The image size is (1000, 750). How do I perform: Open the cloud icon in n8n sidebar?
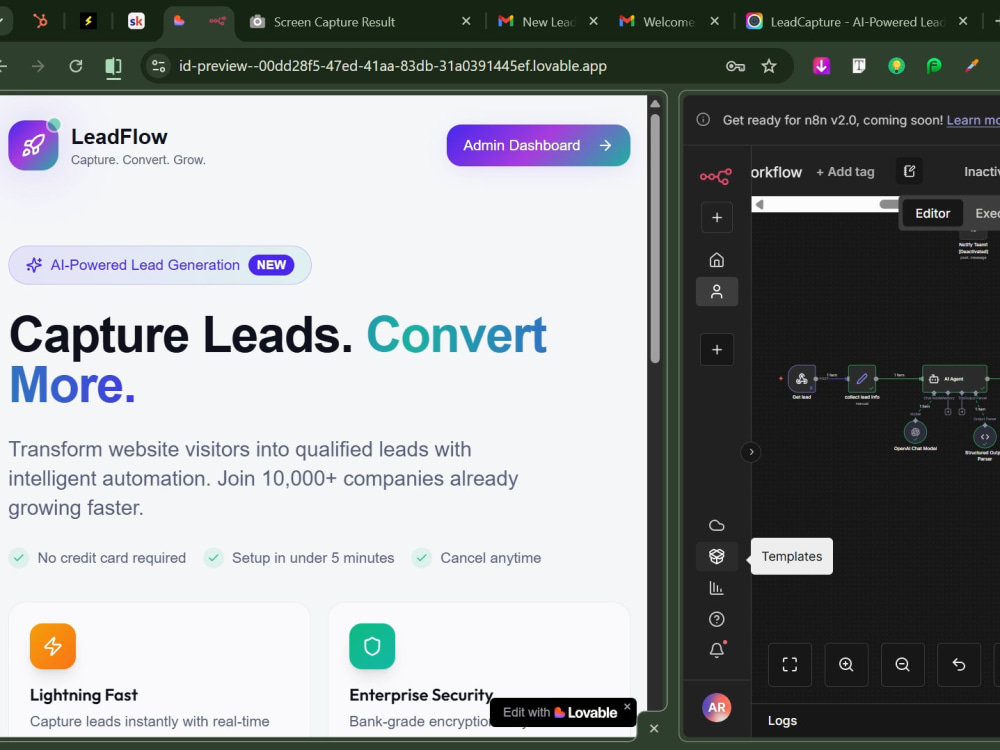[717, 526]
